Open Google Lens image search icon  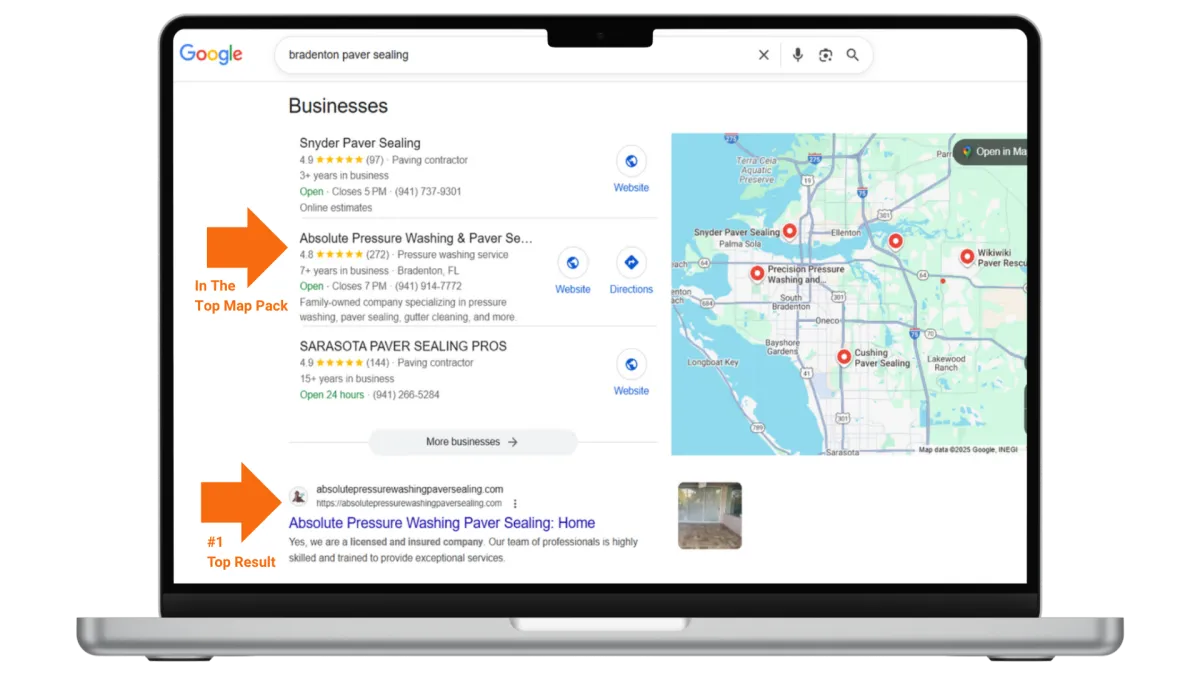pos(825,55)
